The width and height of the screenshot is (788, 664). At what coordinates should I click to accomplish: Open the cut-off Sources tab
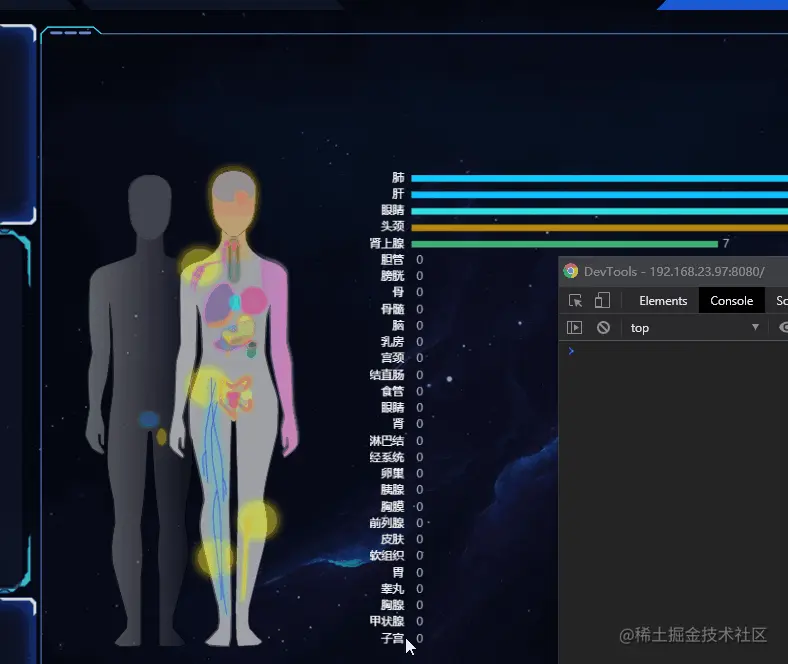pos(781,301)
